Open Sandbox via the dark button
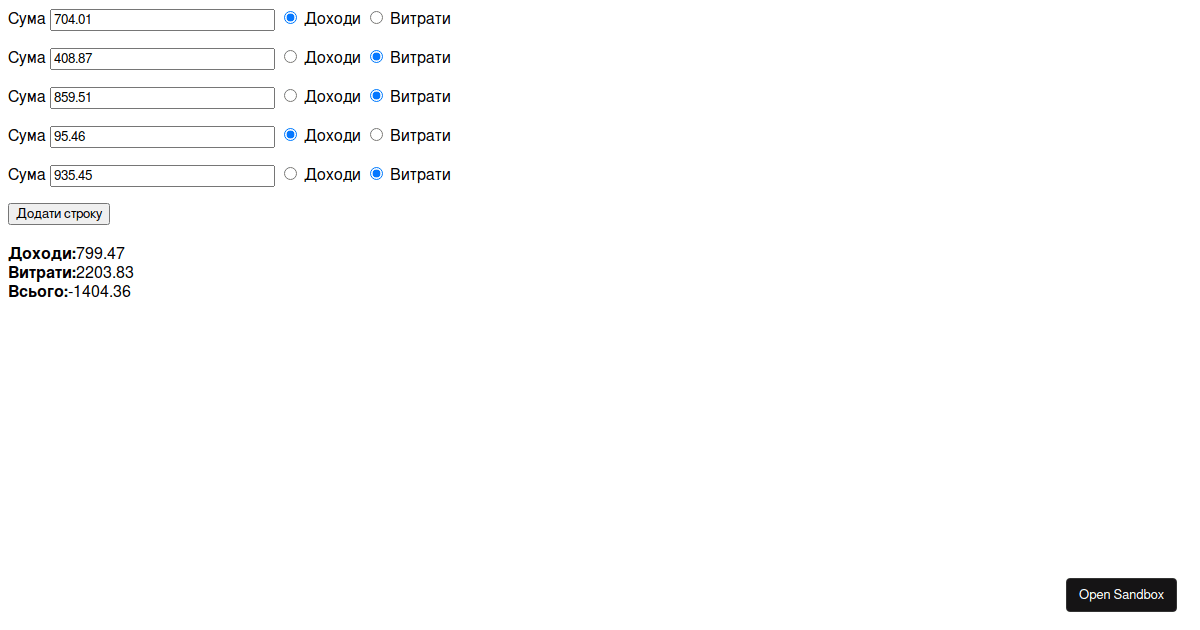The image size is (1200, 630). tap(1121, 595)
